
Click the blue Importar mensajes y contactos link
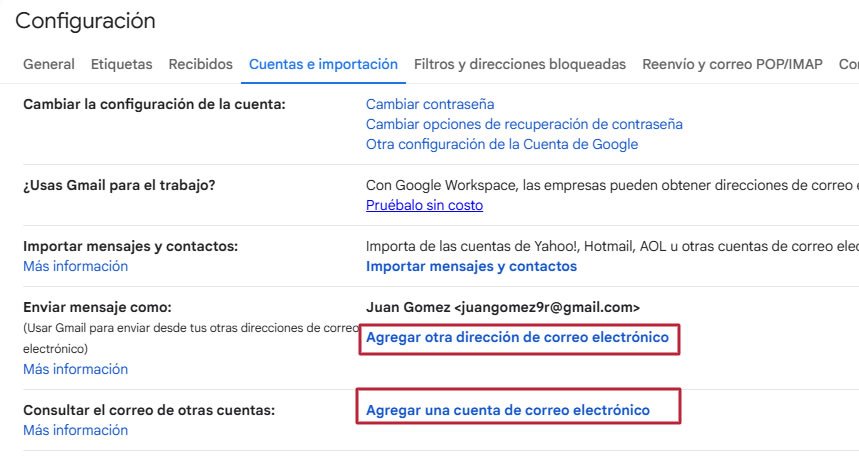(x=471, y=266)
